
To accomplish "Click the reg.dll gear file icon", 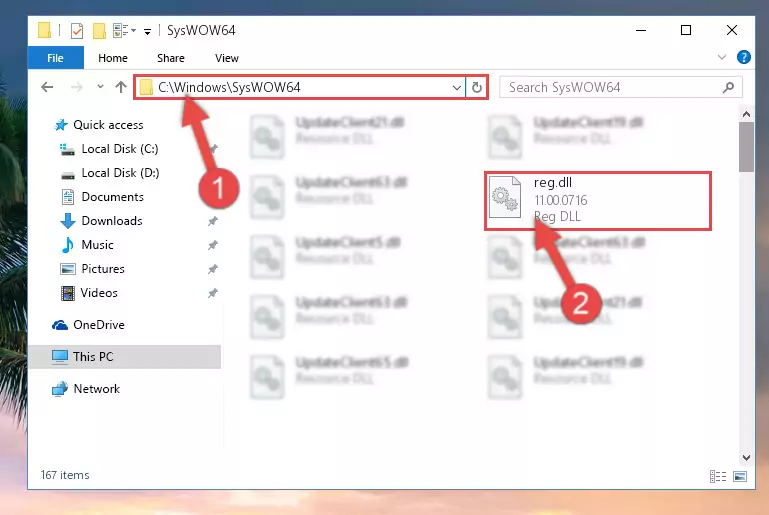I will click(505, 197).
